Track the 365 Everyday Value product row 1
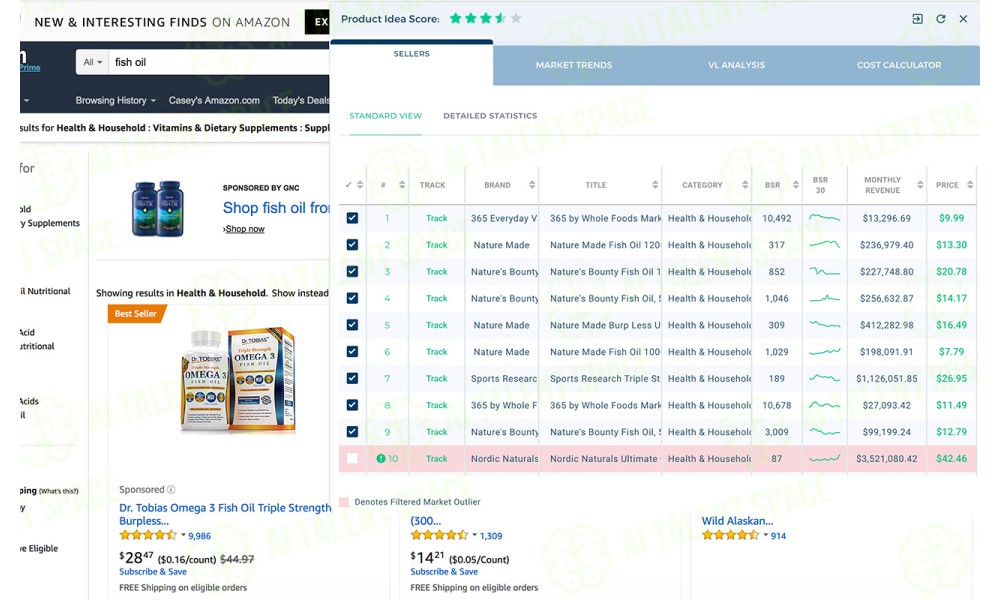This screenshot has width=1000, height=600. pyautogui.click(x=437, y=218)
